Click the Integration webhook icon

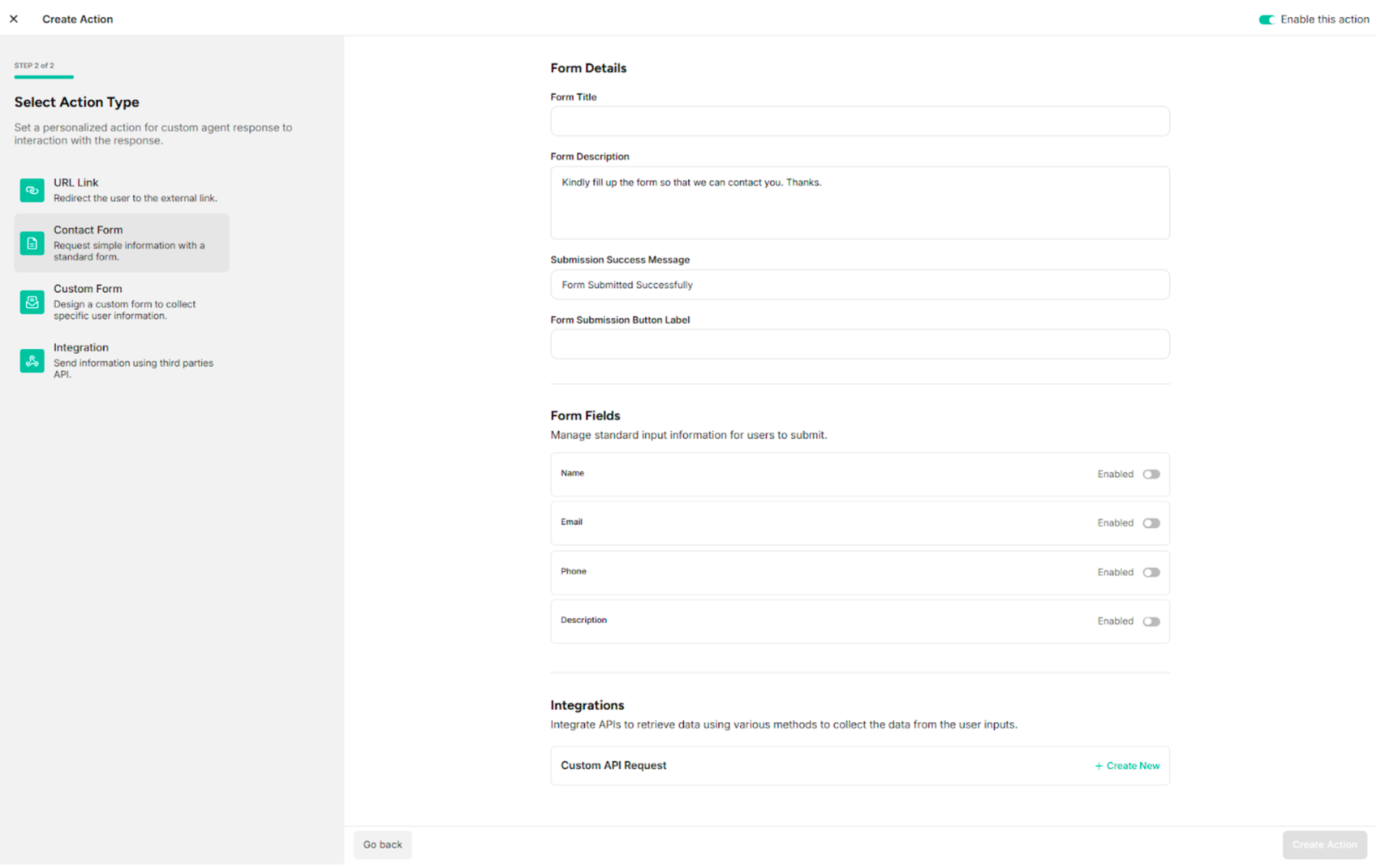tap(32, 361)
